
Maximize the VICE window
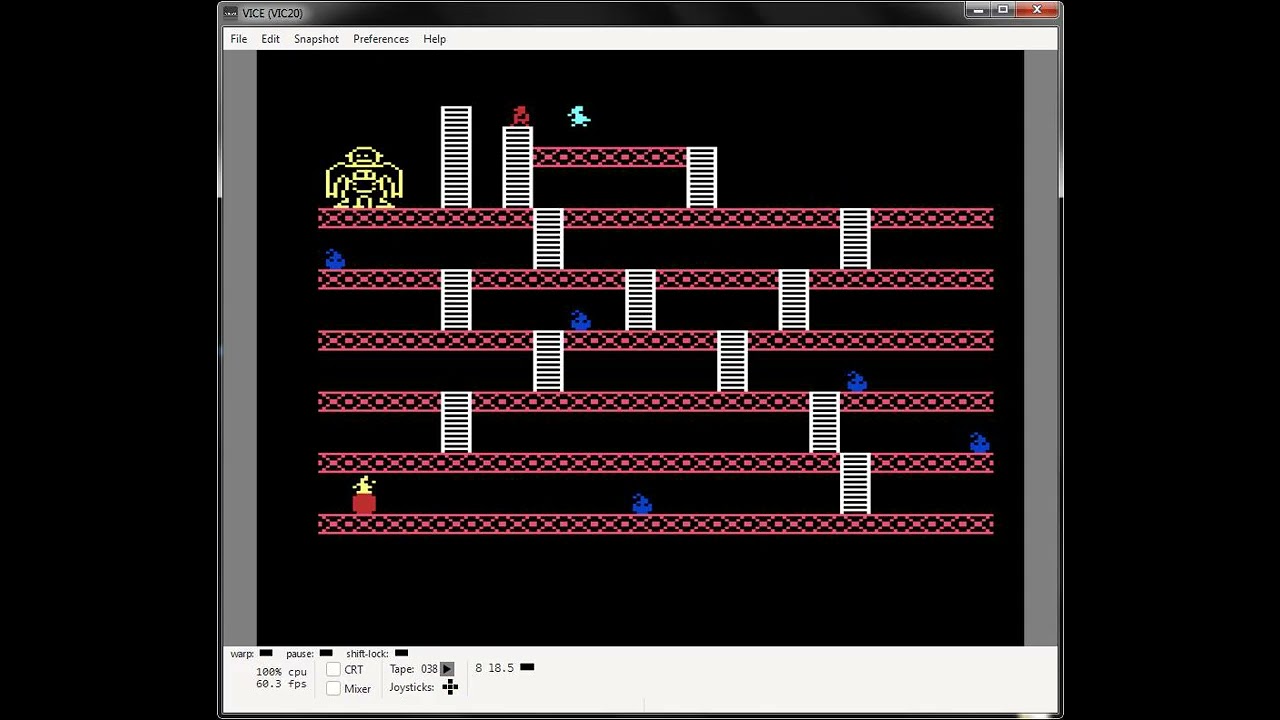tap(1003, 10)
